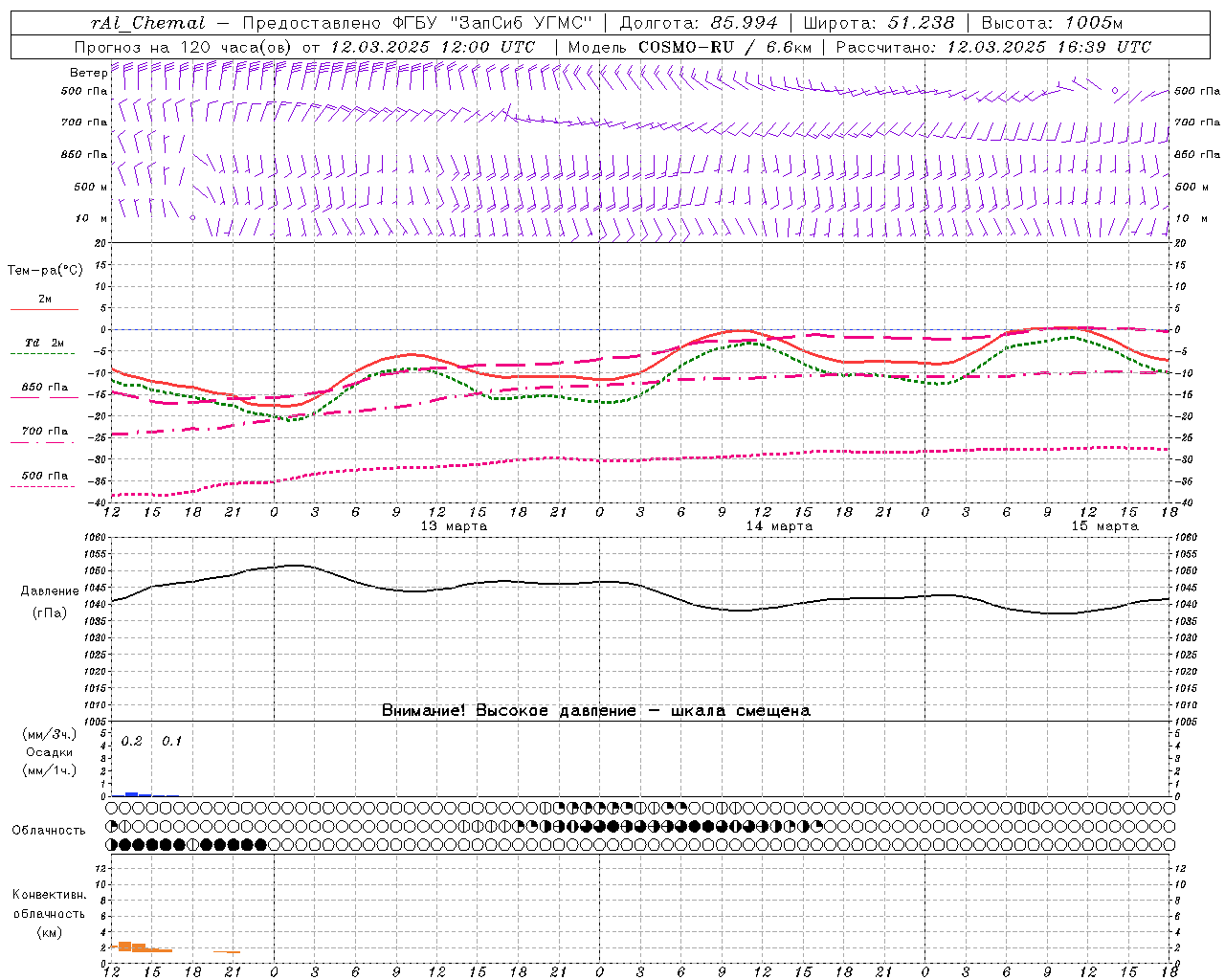1225x980 pixels.
Task: Select the provider text "Предоставлено ФГБУ ЗапСиб УГМС"
Action: 419,23
